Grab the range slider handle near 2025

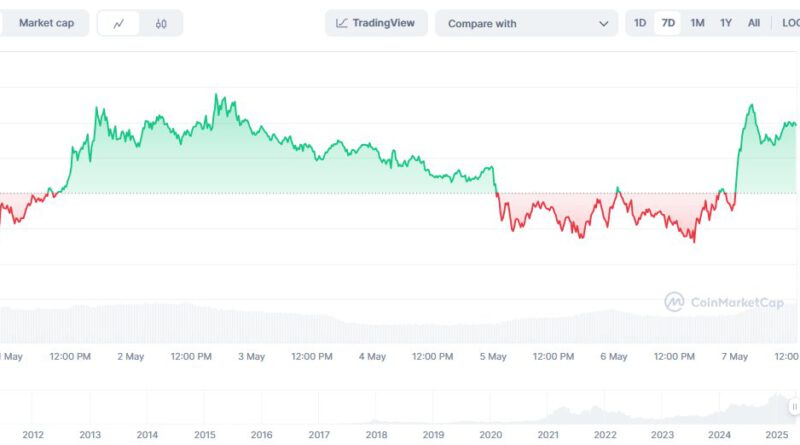(x=794, y=407)
